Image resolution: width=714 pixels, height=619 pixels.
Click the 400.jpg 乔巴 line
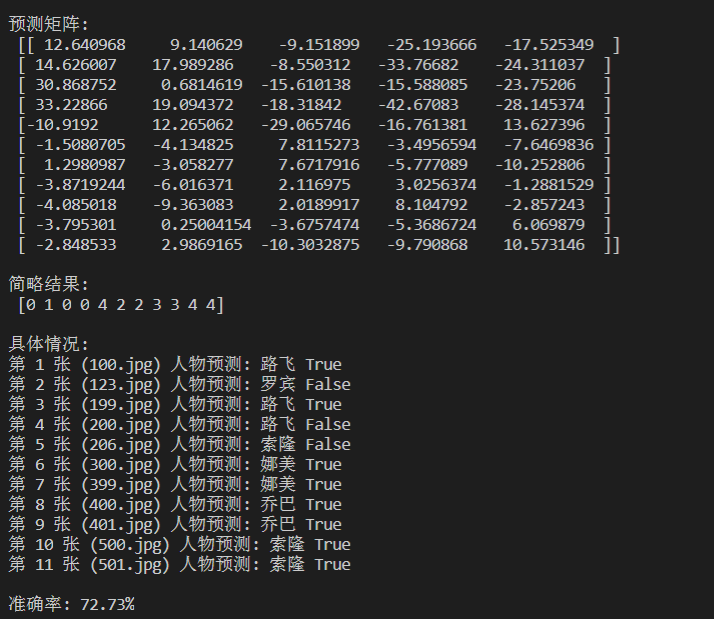pyautogui.click(x=175, y=505)
